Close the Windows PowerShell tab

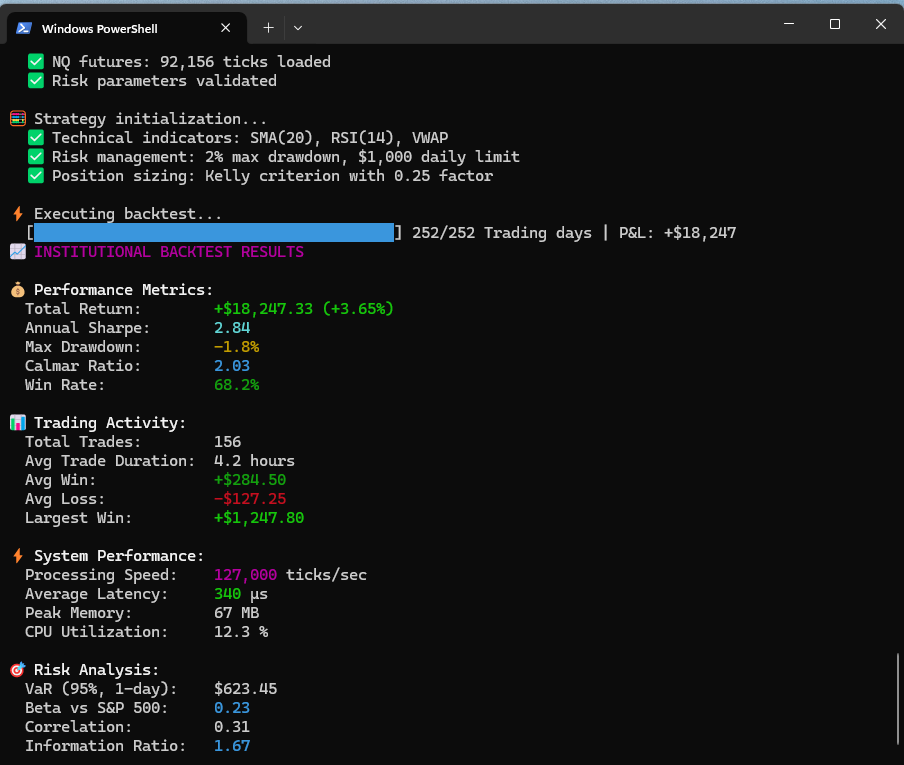pos(225,28)
